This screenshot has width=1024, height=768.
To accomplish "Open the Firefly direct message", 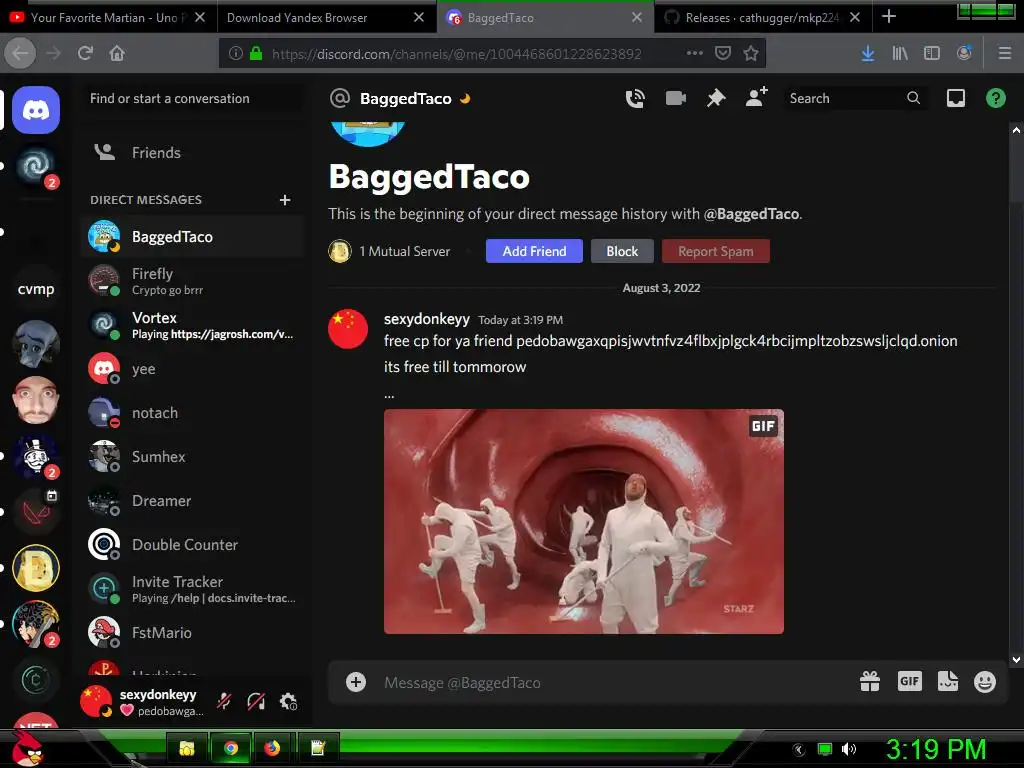I will click(193, 281).
